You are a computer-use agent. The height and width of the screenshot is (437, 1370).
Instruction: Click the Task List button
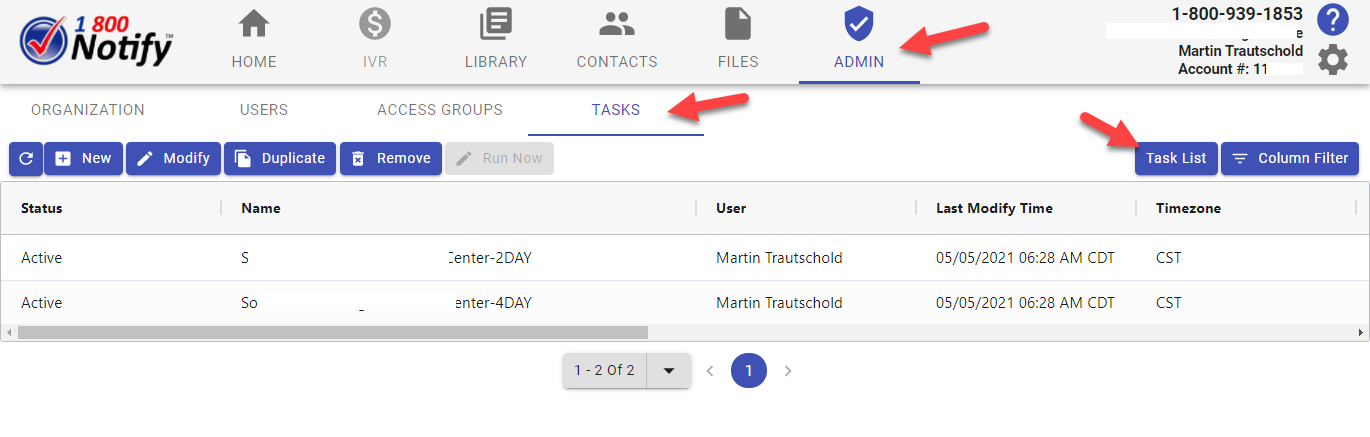[1176, 159]
